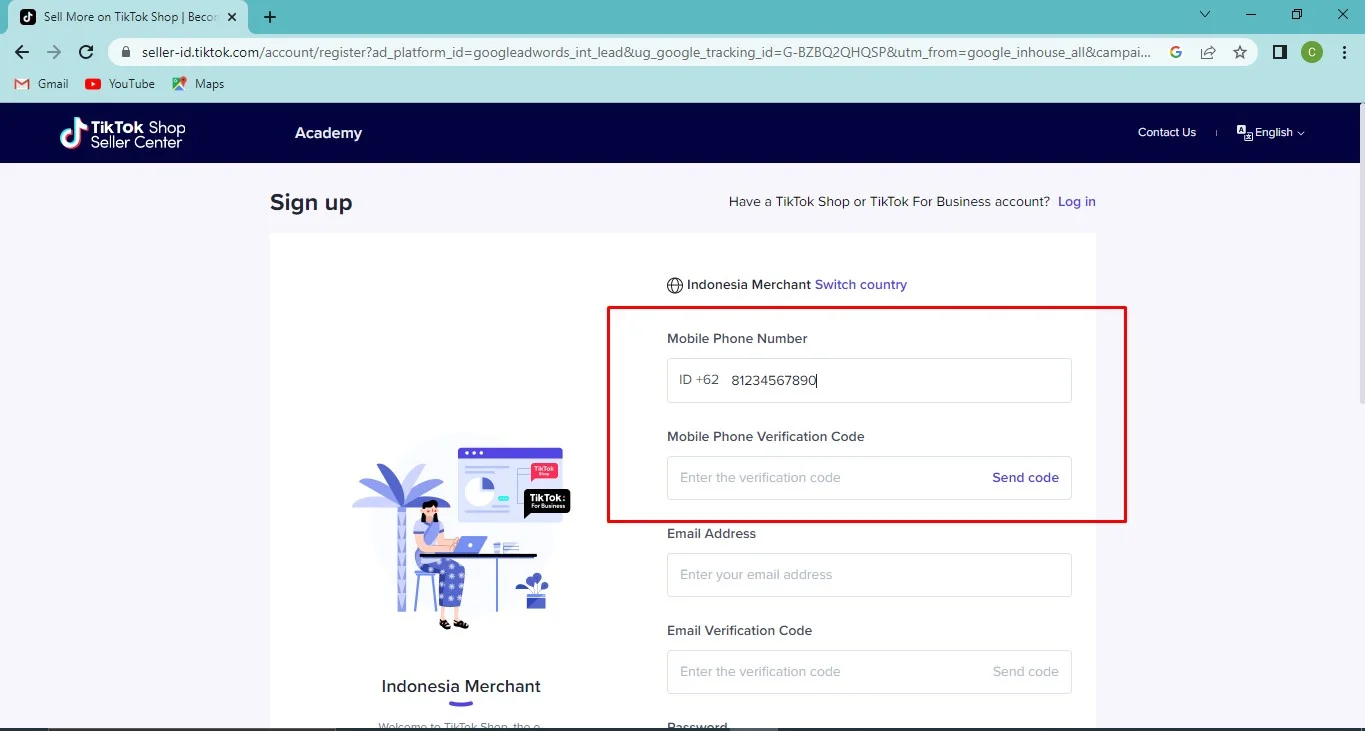This screenshot has width=1365, height=731.
Task: Click the site lock icon in address bar
Action: pos(125,52)
